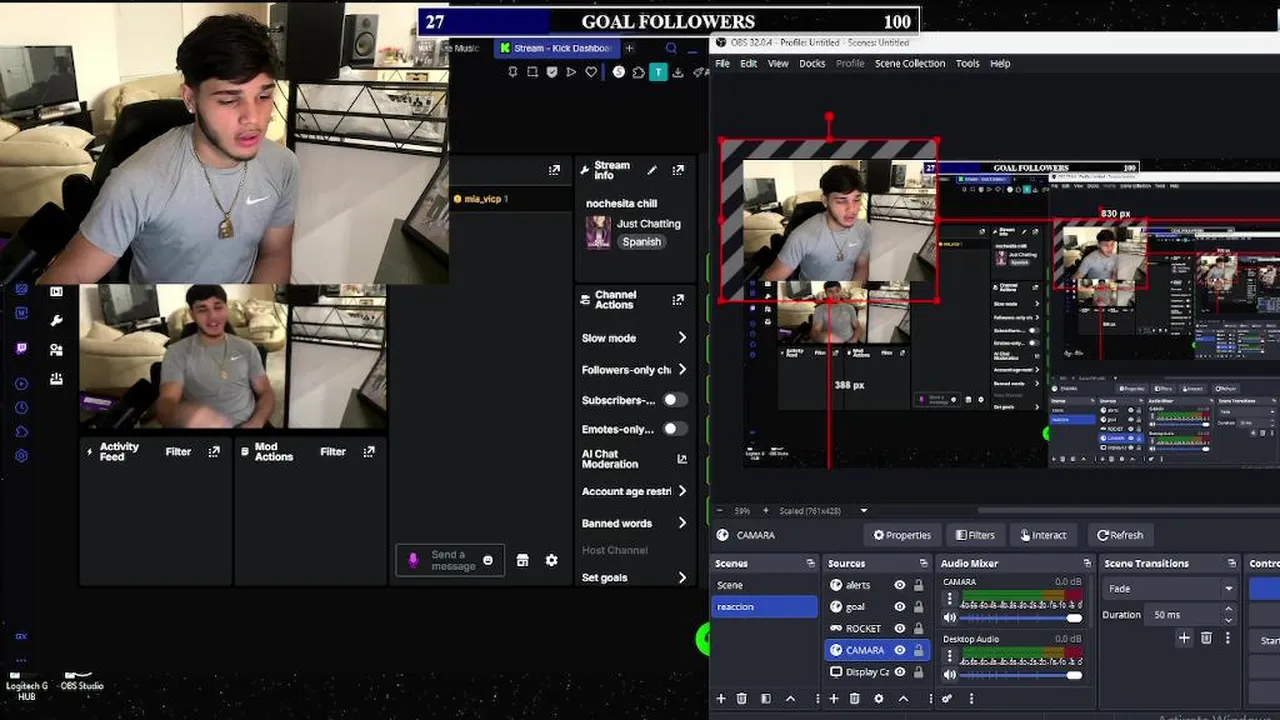The image size is (1280, 720).
Task: Open the OBS File menu
Action: coord(722,63)
